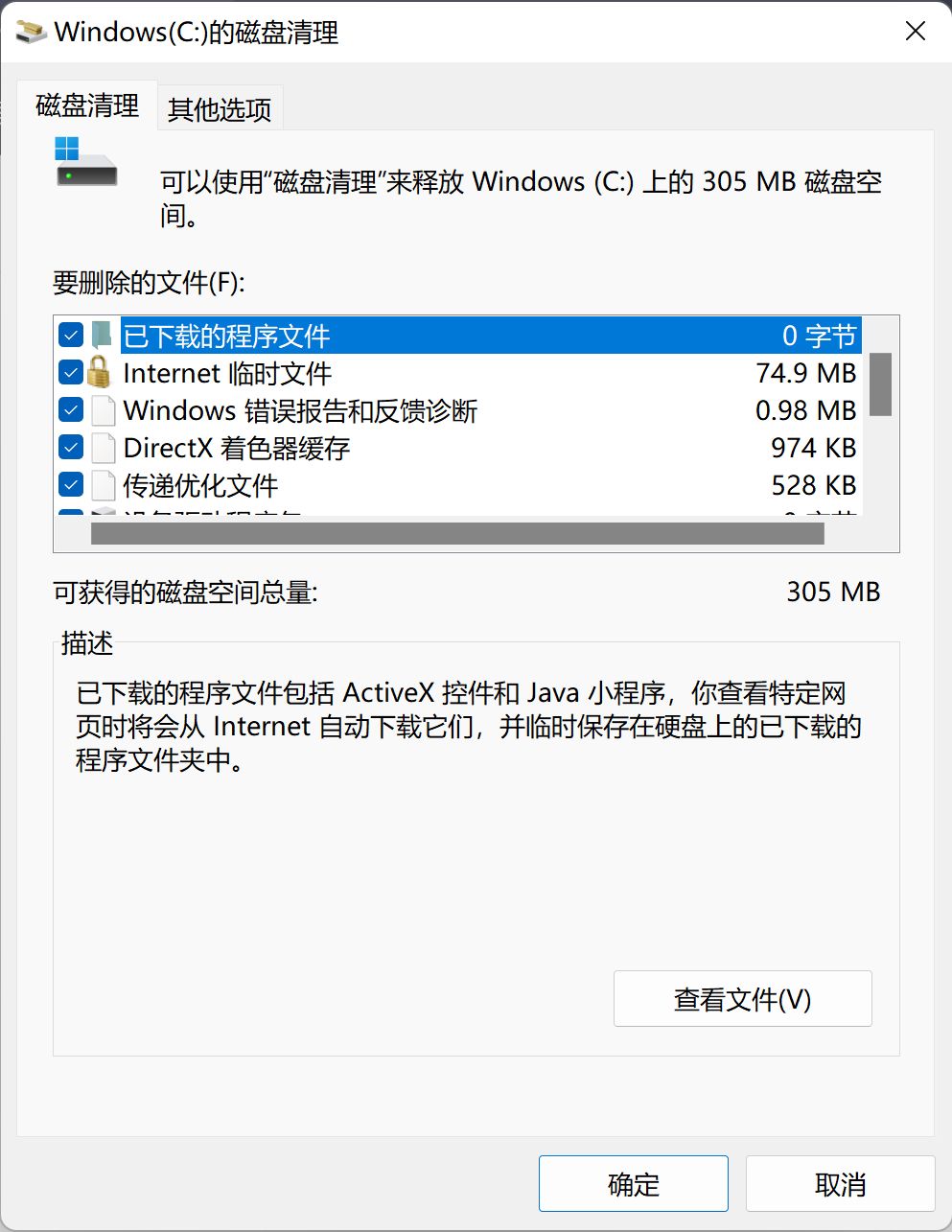Click the file icon for Windows 错误报告和反馈诊断
Image resolution: width=952 pixels, height=1232 pixels.
(x=103, y=410)
